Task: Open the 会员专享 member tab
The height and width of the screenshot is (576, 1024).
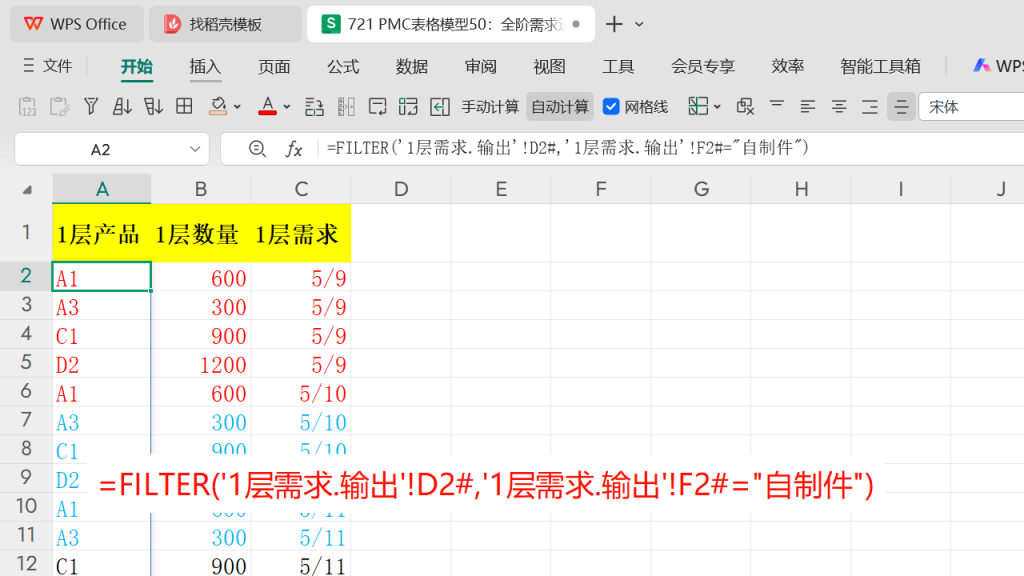Action: [703, 67]
